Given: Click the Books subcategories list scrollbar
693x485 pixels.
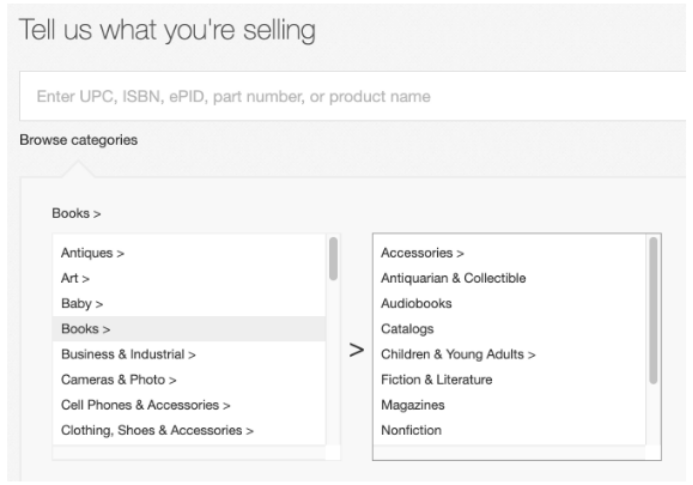Looking at the screenshot, I should coord(653,310).
